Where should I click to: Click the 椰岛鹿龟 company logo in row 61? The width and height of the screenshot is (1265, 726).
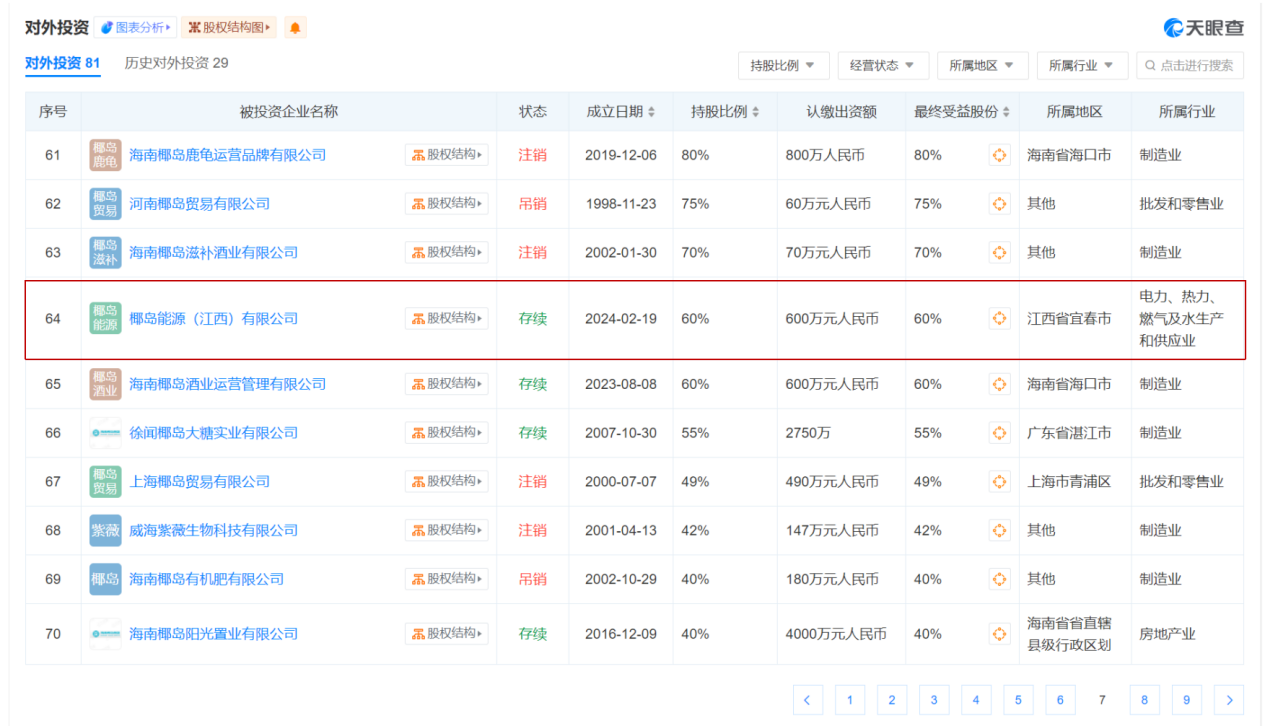point(105,155)
